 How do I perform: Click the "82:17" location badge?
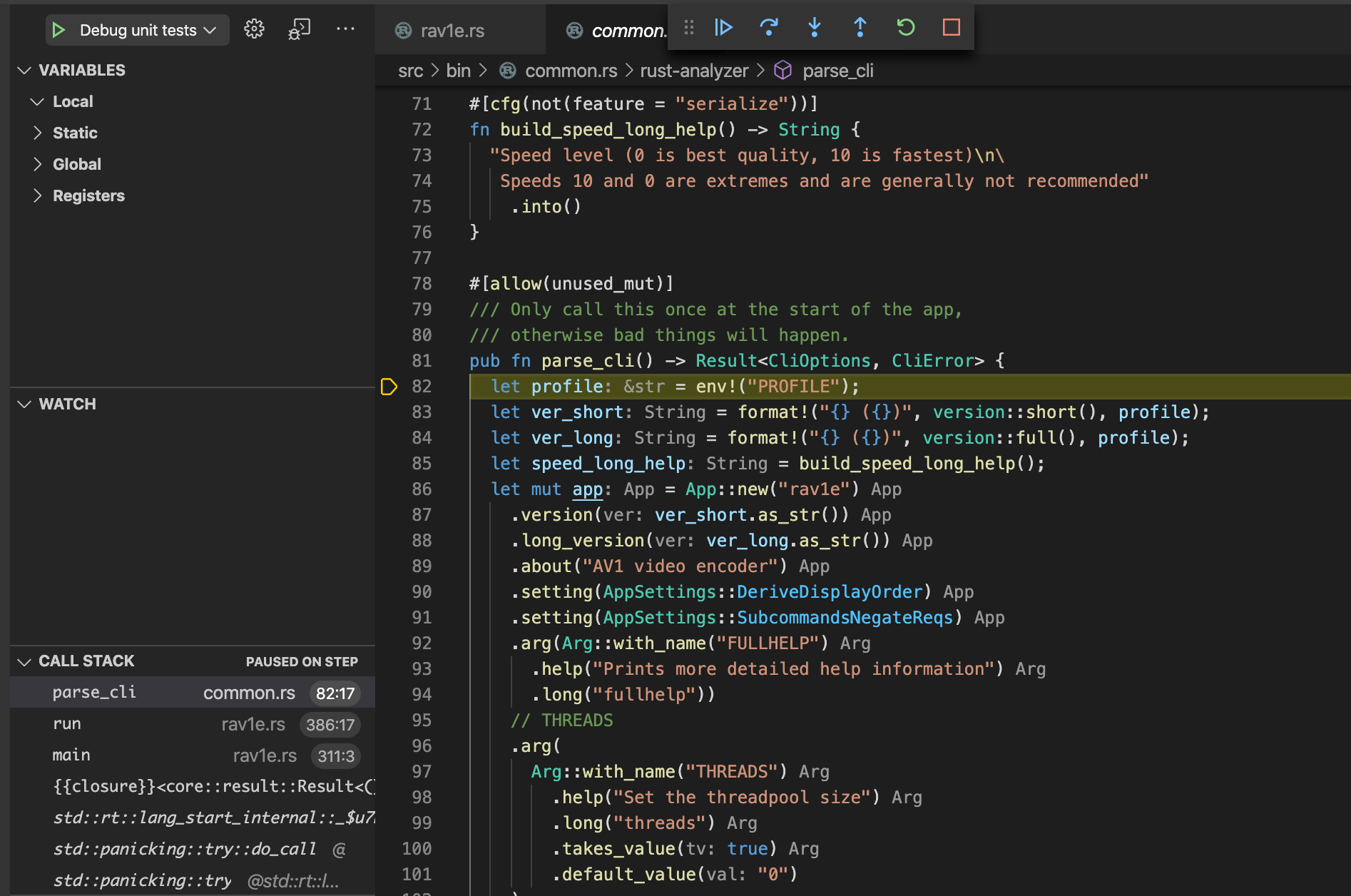[x=335, y=693]
